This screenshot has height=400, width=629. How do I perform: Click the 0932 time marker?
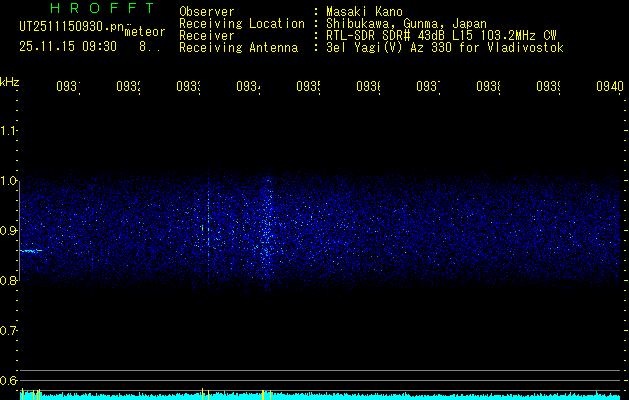(128, 87)
